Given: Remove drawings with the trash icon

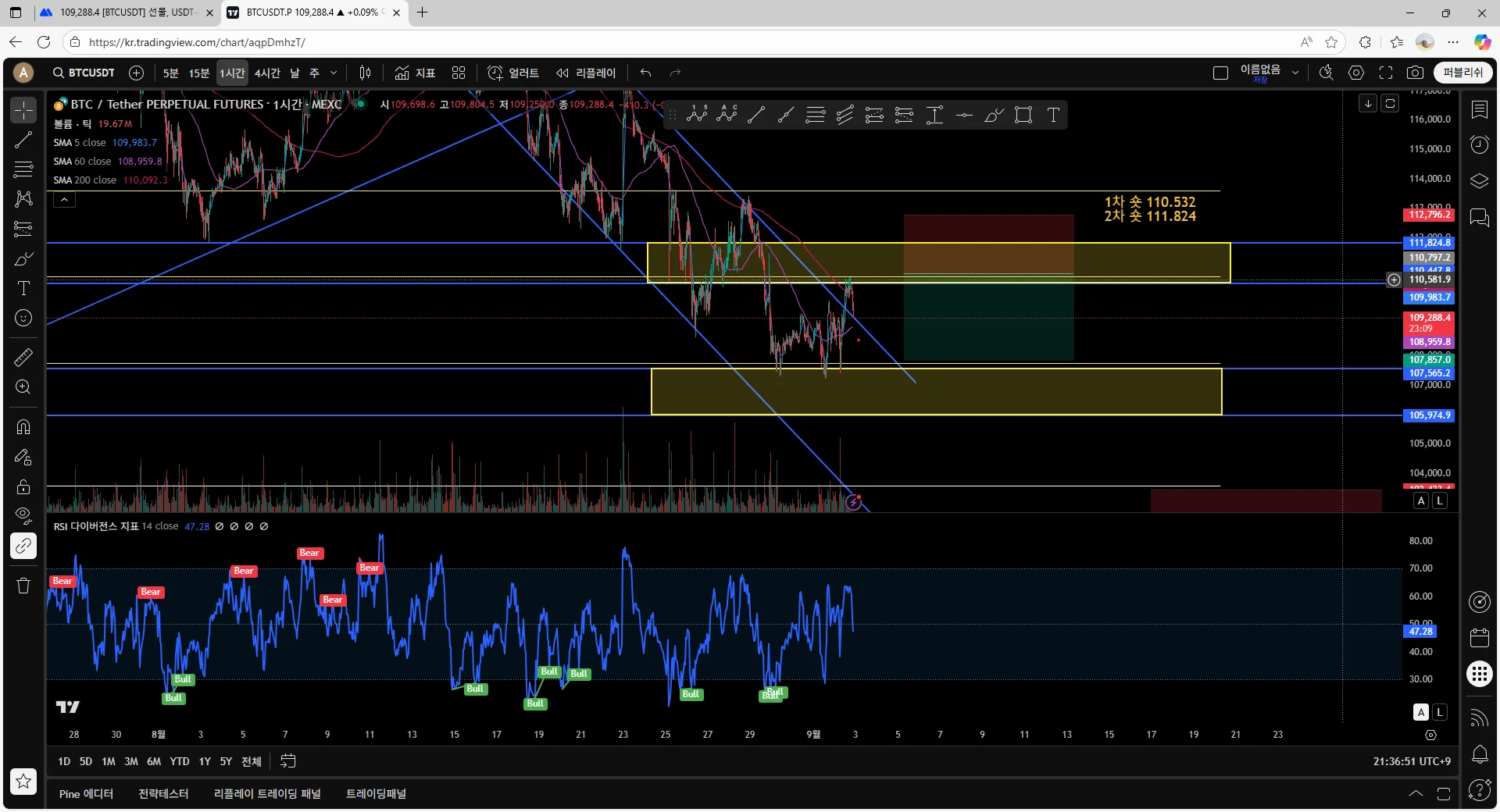Looking at the screenshot, I should click(x=23, y=586).
